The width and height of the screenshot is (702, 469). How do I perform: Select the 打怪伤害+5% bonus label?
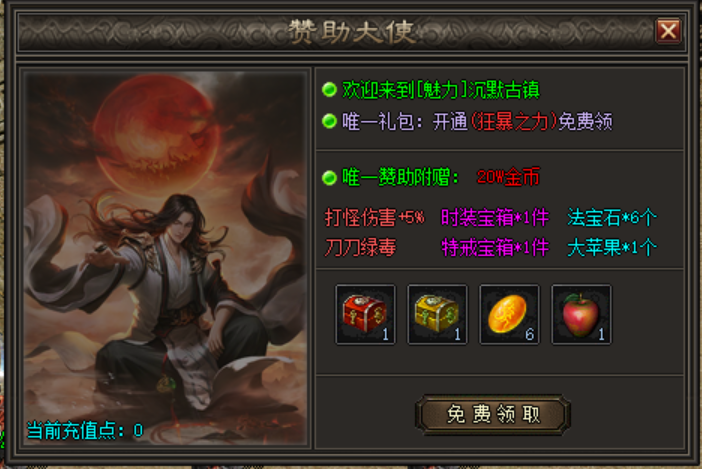374,218
